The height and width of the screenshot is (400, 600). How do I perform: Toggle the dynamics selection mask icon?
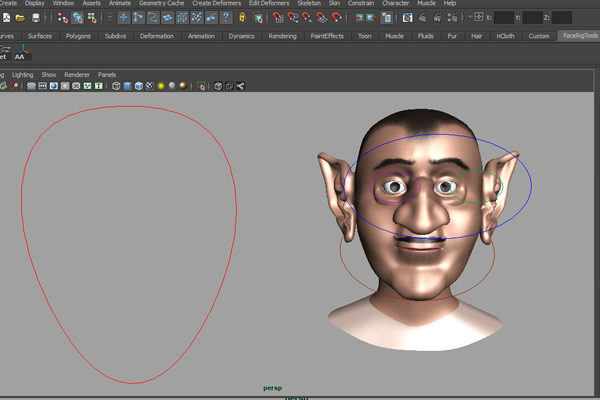pyautogui.click(x=197, y=18)
